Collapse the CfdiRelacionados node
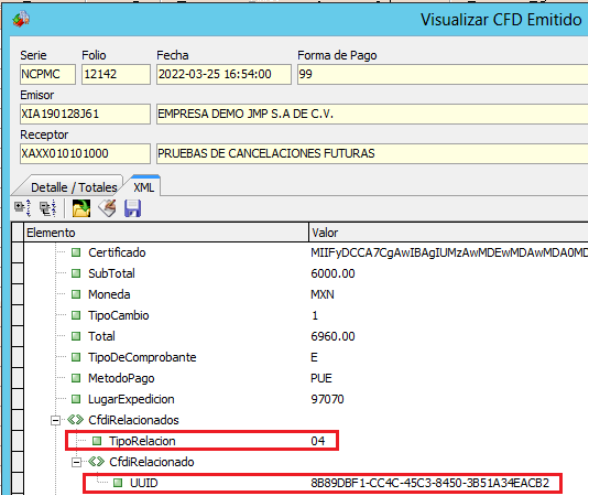 55,420
